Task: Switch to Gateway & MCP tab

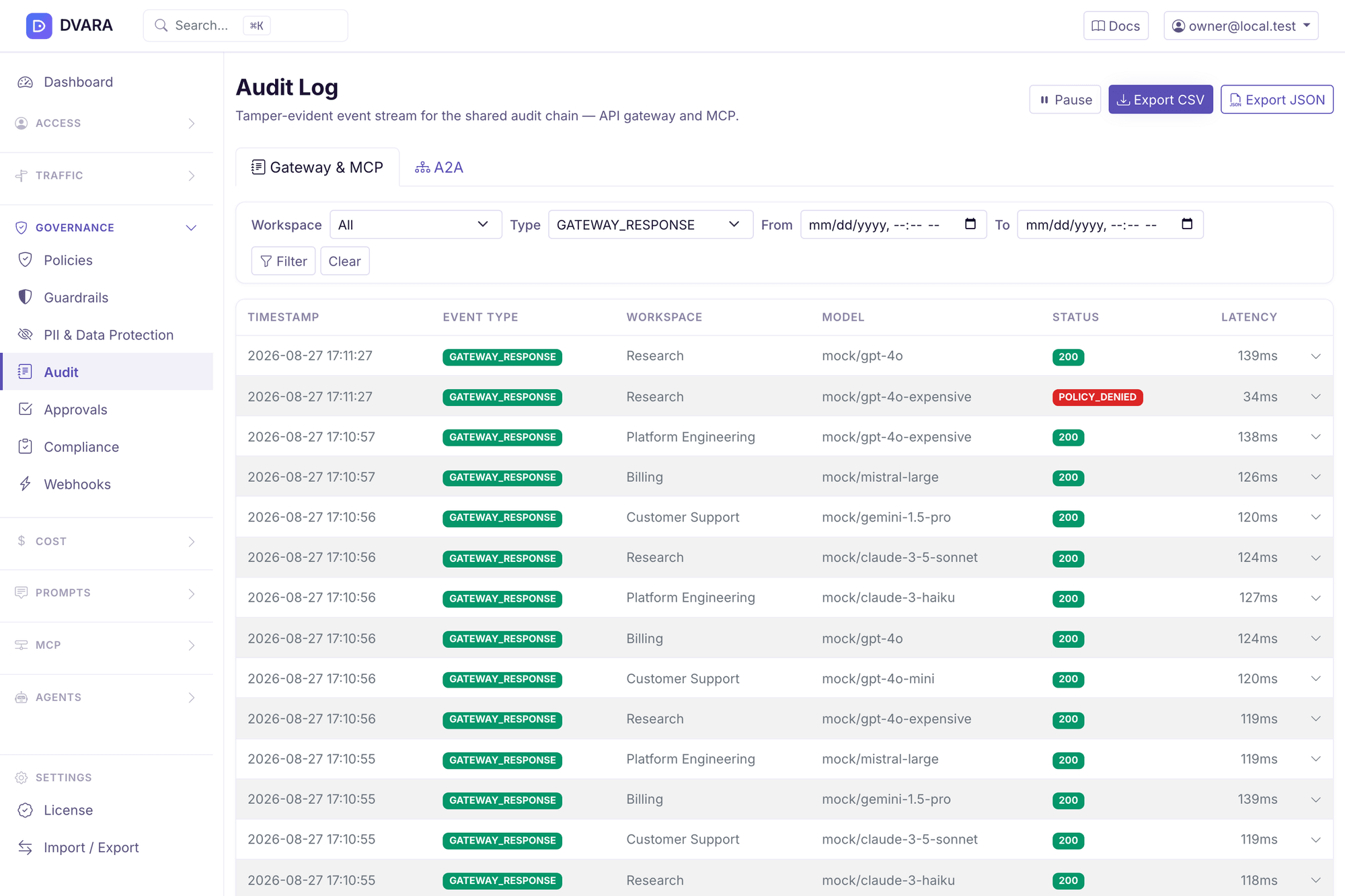Action: (317, 167)
